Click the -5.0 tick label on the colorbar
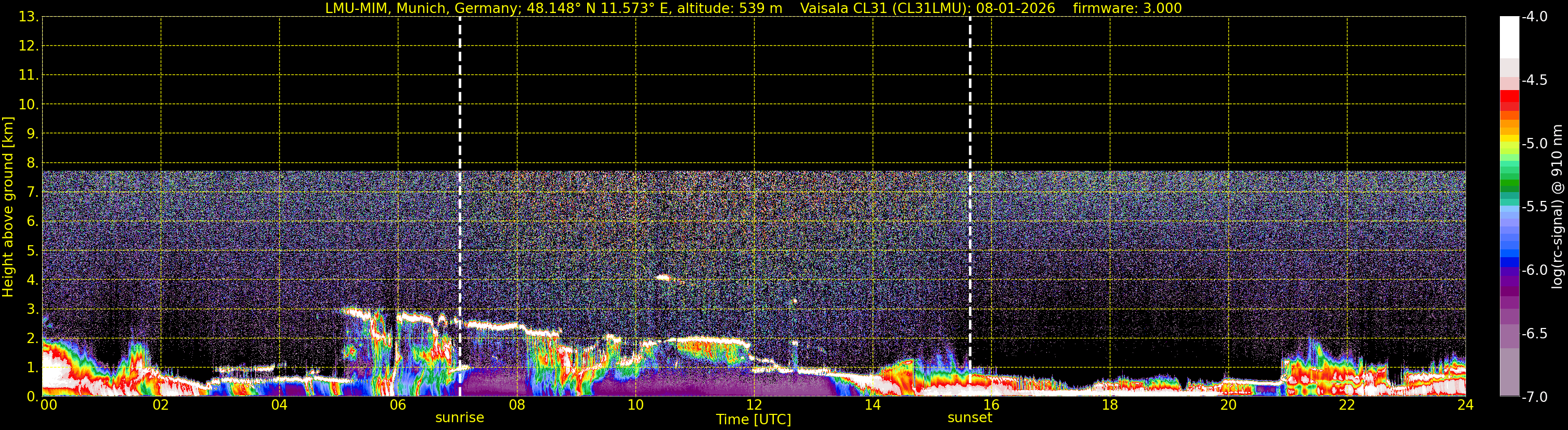Screen dimensions: 1568x430 [1534, 144]
